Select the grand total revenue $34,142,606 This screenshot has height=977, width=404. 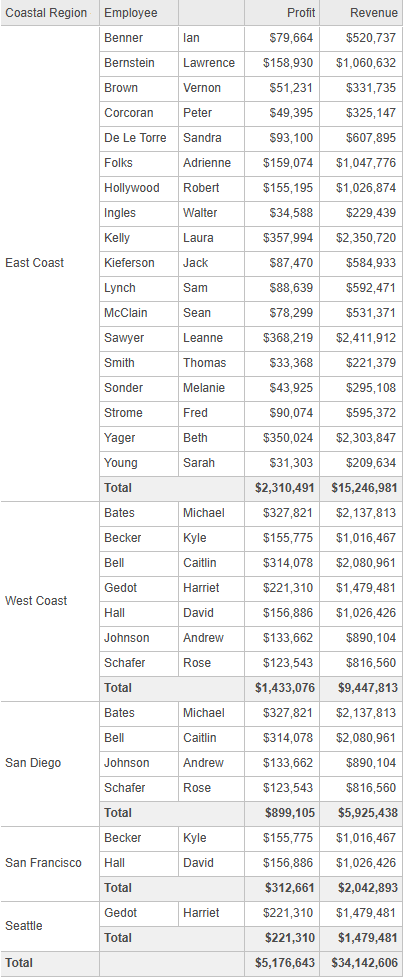(x=361, y=963)
